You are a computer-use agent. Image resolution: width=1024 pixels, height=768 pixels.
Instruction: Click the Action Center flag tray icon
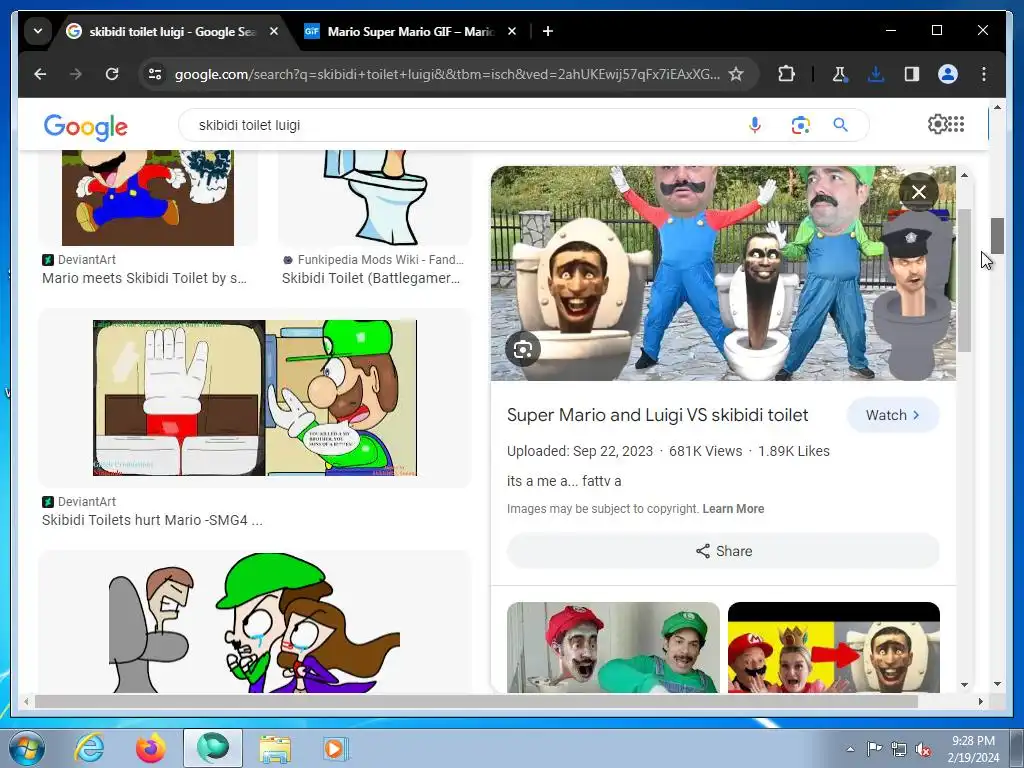874,748
